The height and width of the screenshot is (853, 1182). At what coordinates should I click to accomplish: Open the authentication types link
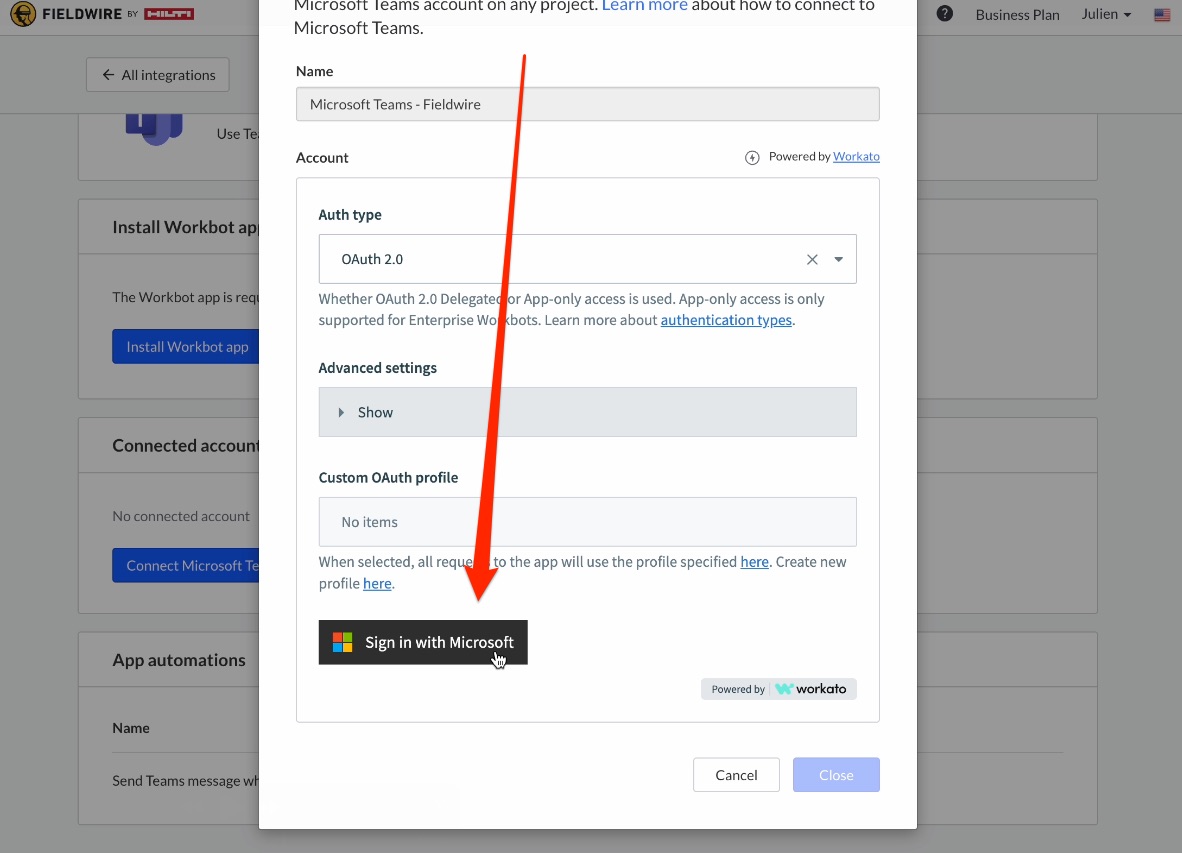726,320
